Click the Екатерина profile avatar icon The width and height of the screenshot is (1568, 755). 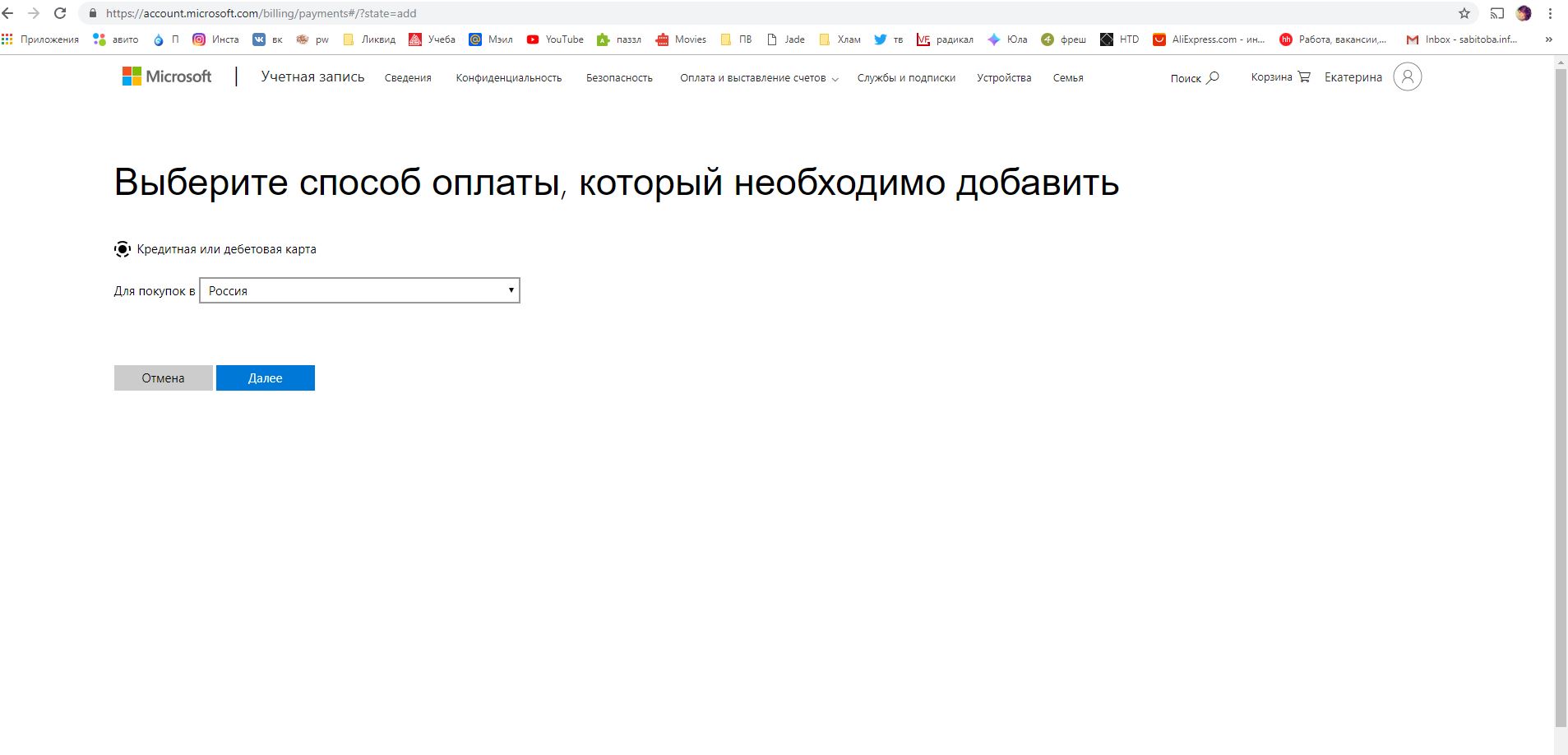coord(1407,76)
